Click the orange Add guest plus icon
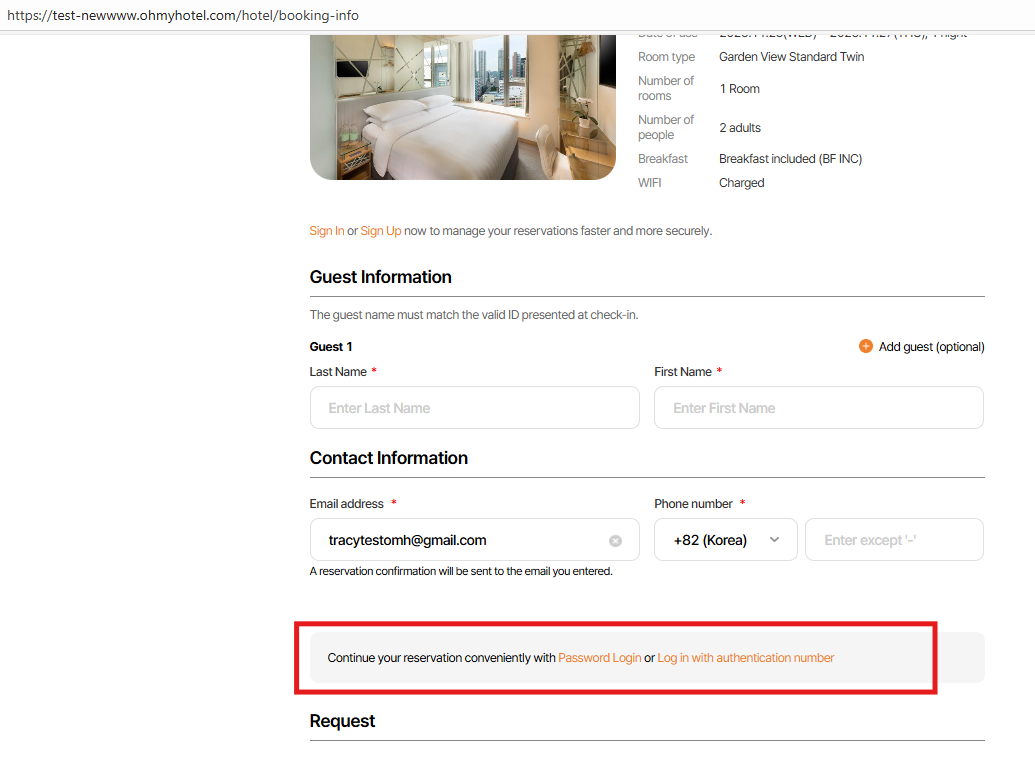1035x757 pixels. (x=865, y=346)
